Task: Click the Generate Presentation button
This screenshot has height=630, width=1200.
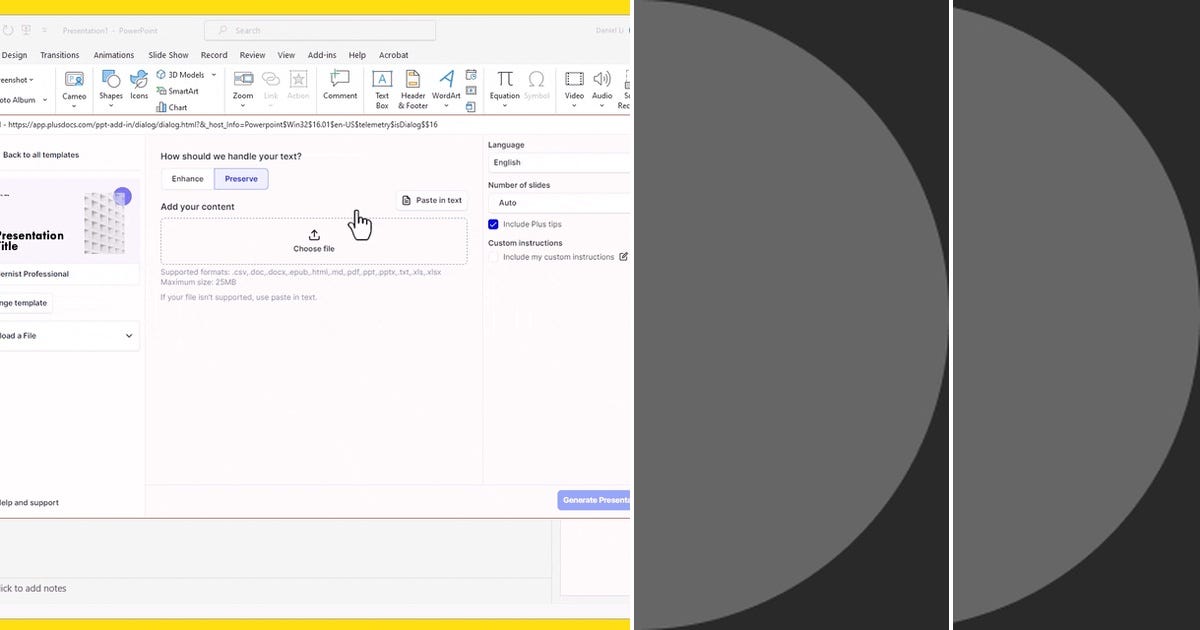Action: point(594,499)
